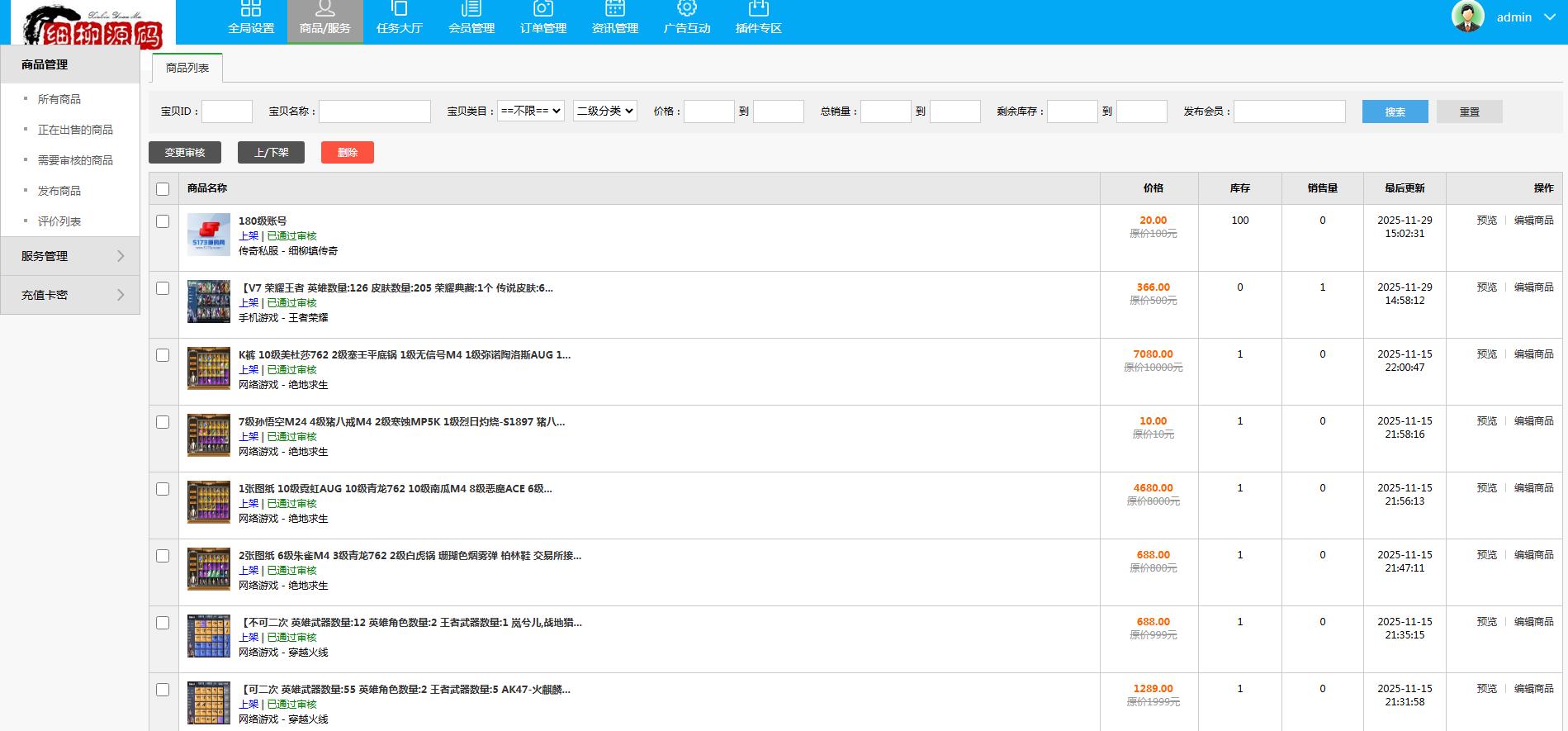Open the 二级分类 subcategory dropdown
This screenshot has height=731, width=1568.
(x=604, y=111)
